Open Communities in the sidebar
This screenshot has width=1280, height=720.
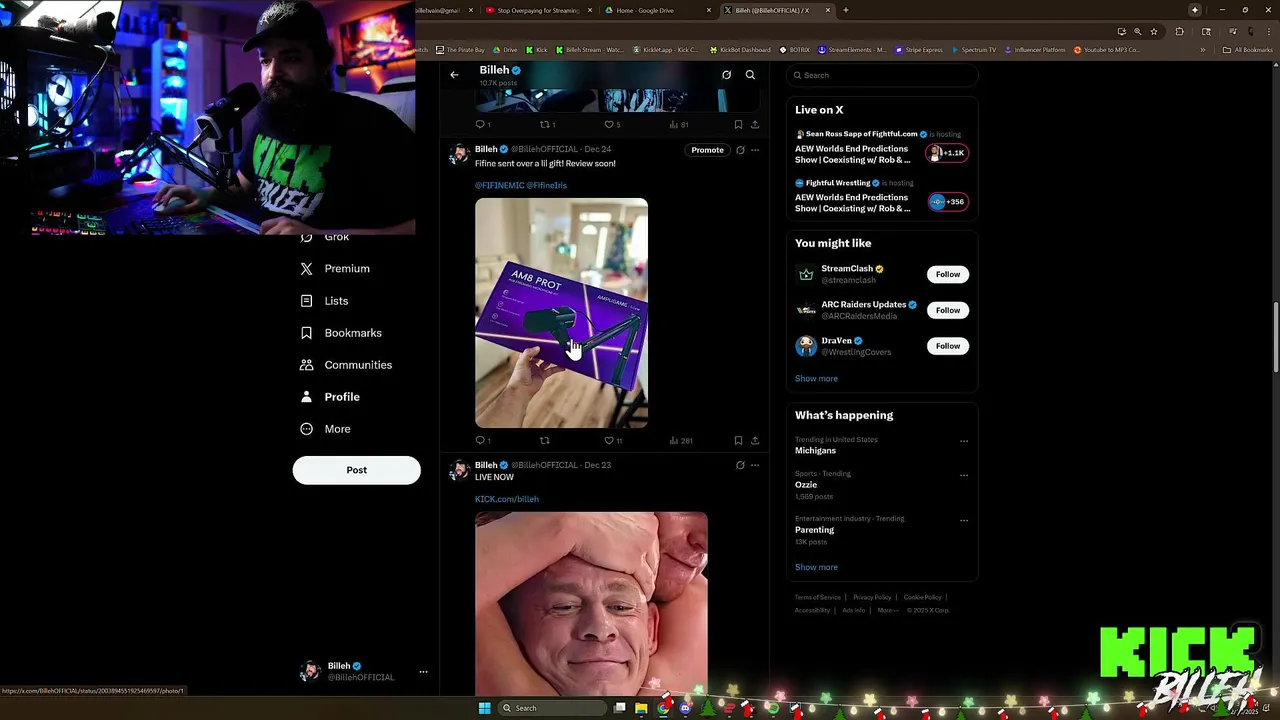[346, 365]
